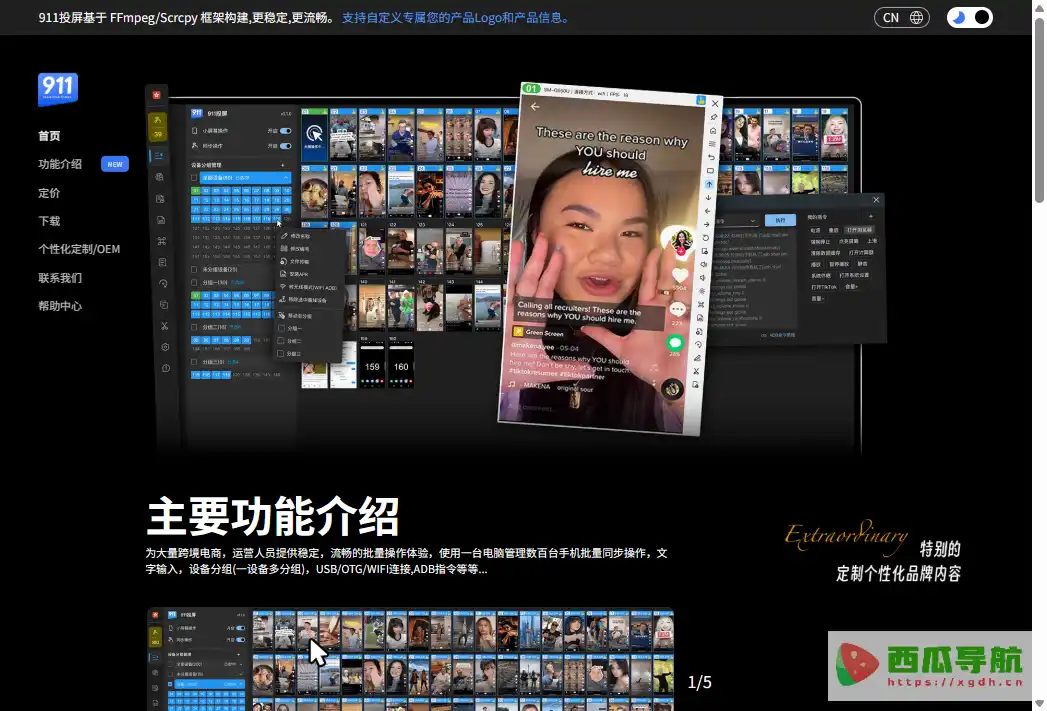Open the 功能介绍 menu item
The height and width of the screenshot is (711, 1047).
click(x=60, y=164)
